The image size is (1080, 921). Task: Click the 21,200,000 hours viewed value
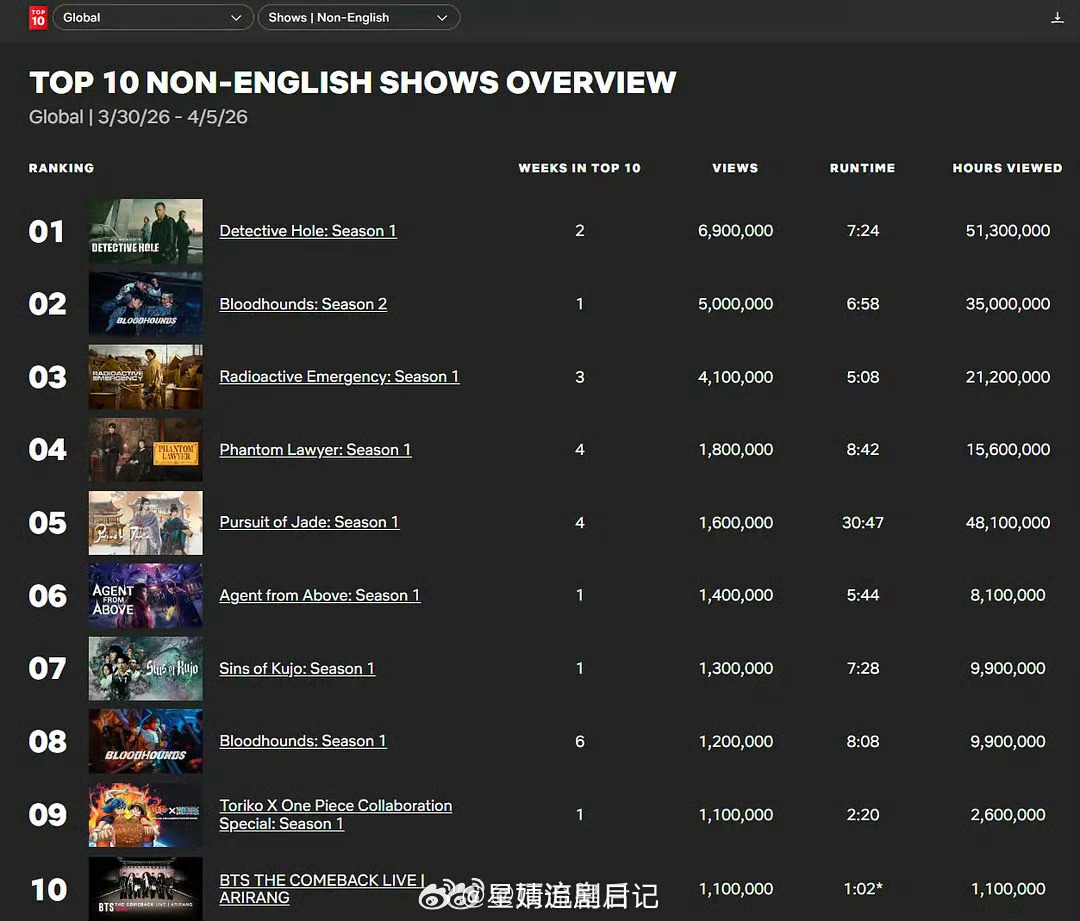click(1008, 377)
